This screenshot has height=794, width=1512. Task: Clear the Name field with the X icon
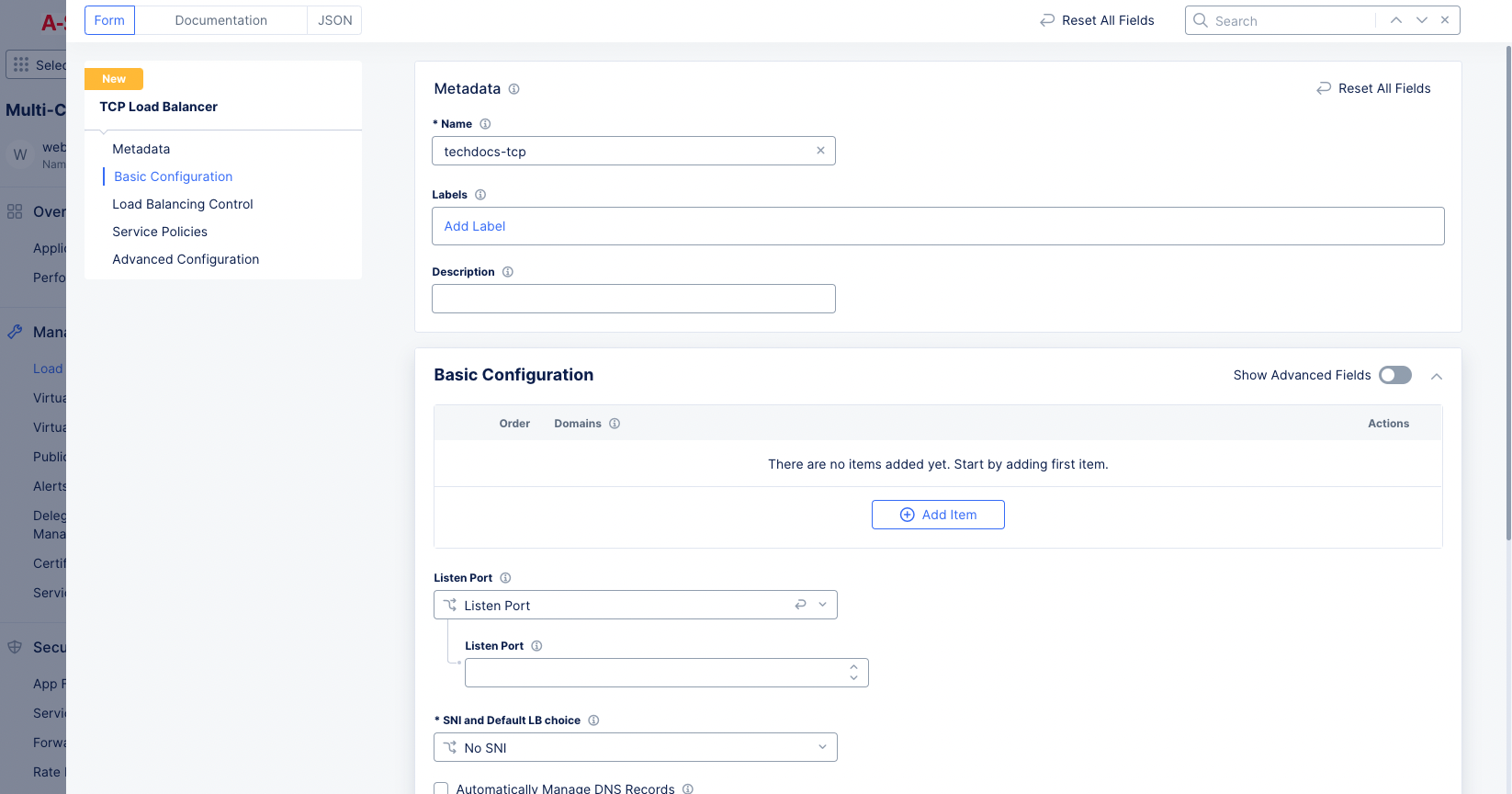tap(820, 151)
